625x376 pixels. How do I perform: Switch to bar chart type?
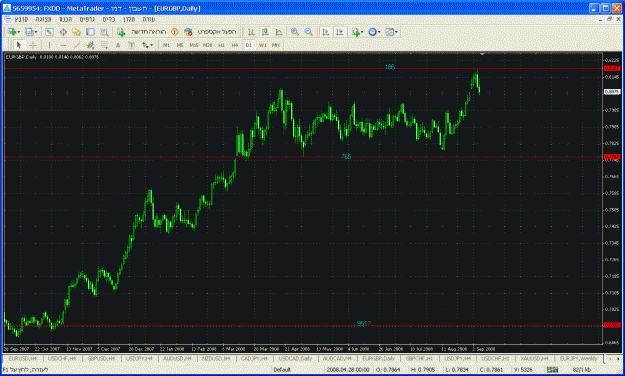pos(251,32)
